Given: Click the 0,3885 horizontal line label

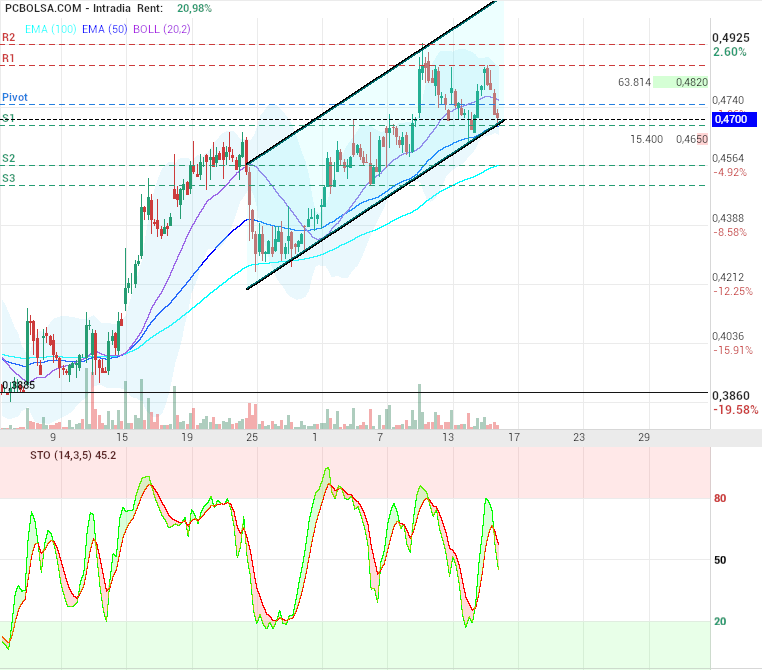Looking at the screenshot, I should pos(18,385).
